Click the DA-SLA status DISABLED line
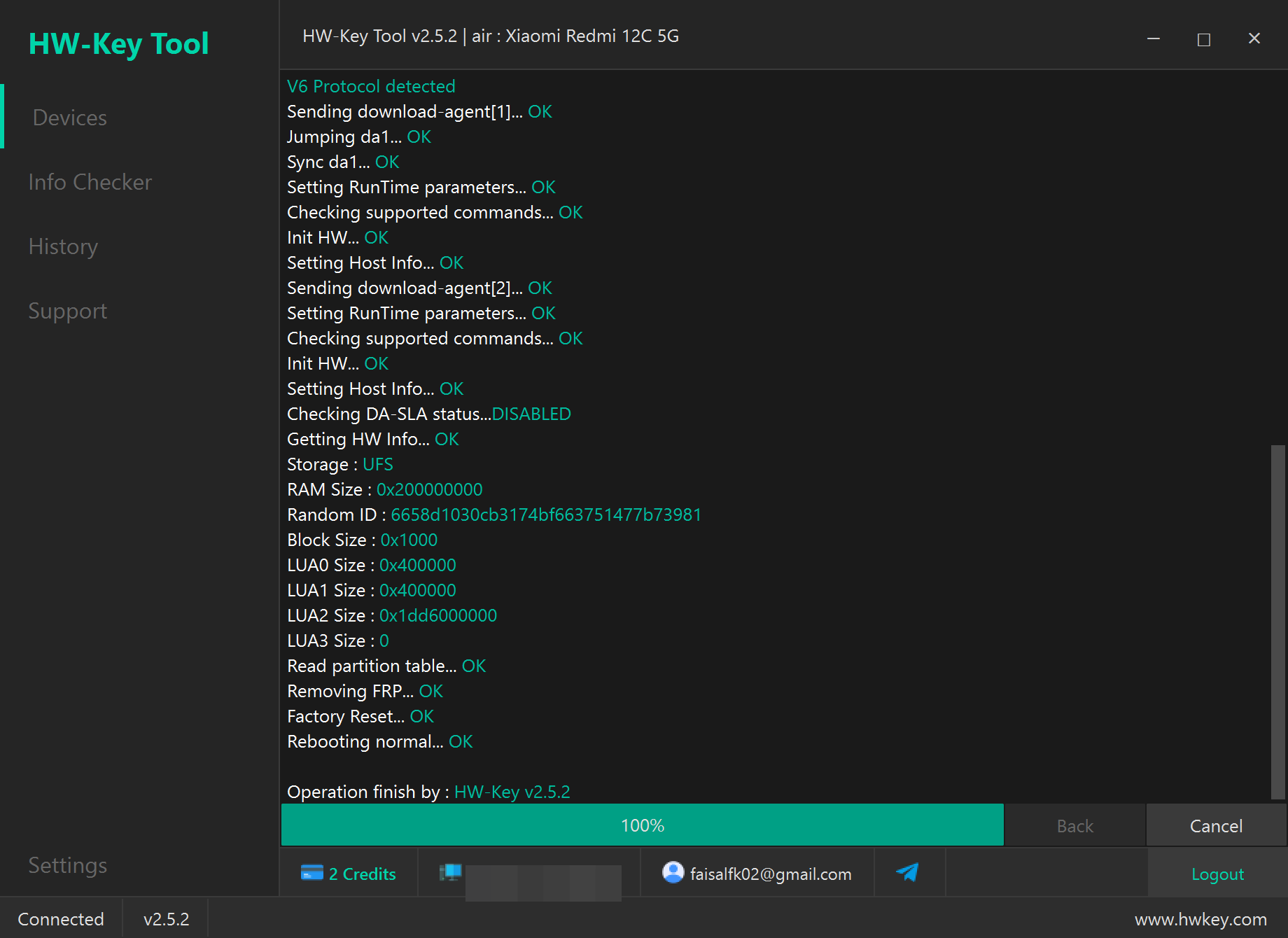 coord(429,414)
